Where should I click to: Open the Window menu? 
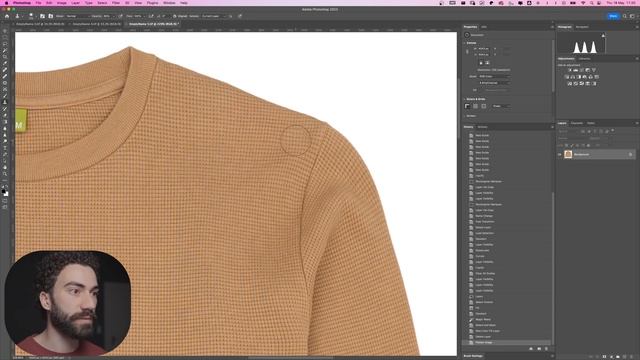[169, 3]
